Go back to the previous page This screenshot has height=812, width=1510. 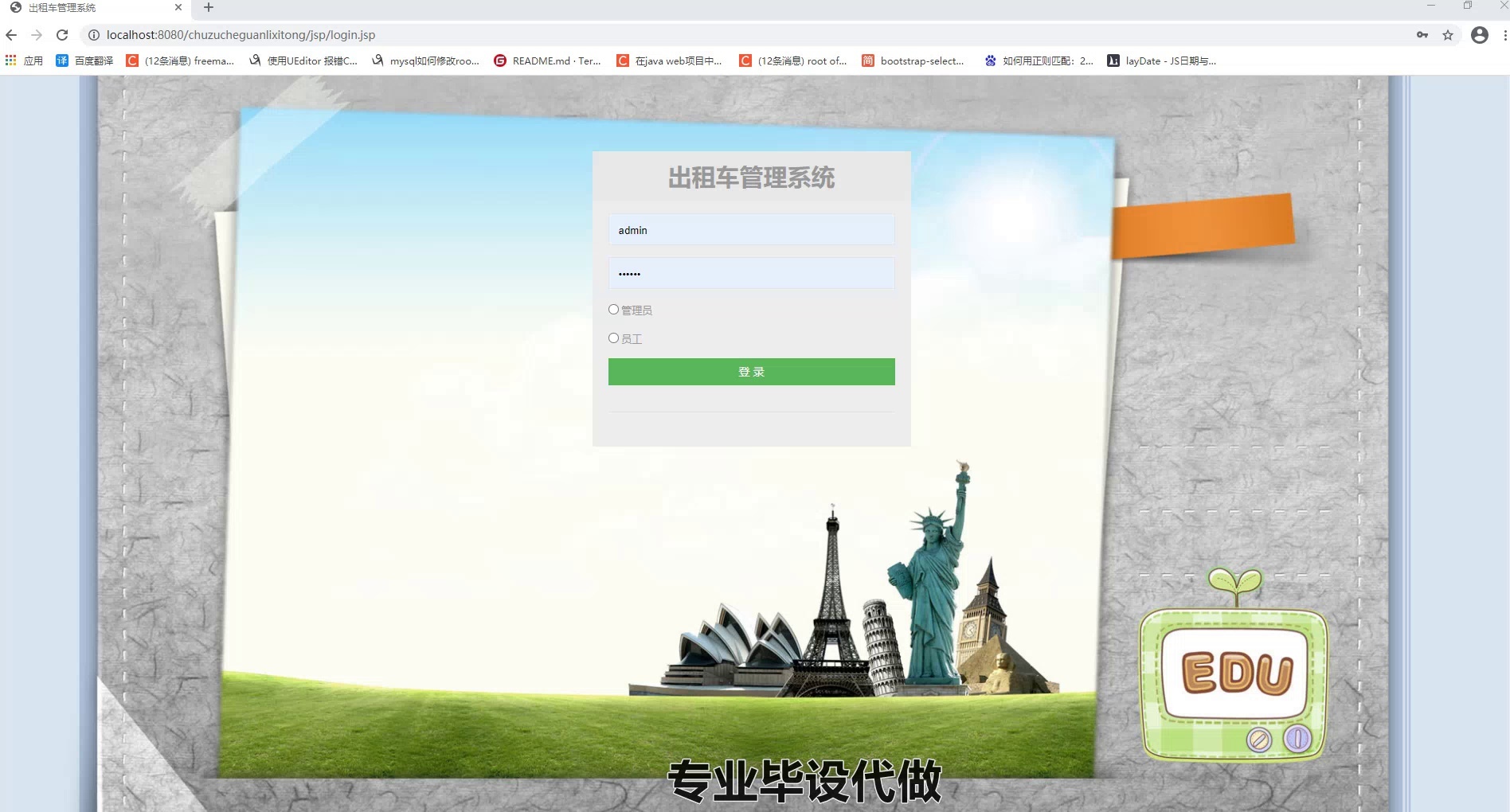click(x=11, y=35)
